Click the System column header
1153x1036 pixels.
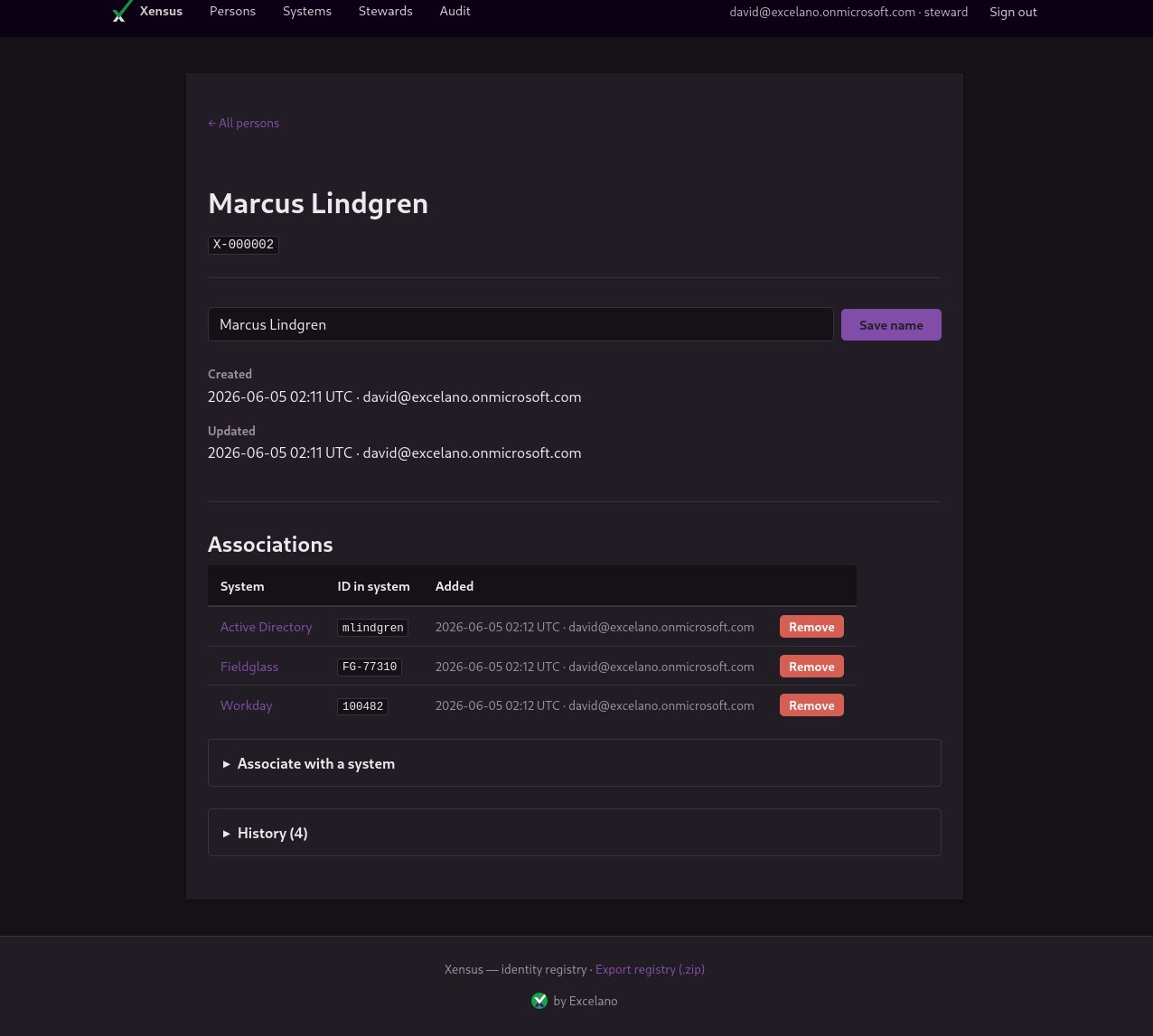tap(242, 586)
